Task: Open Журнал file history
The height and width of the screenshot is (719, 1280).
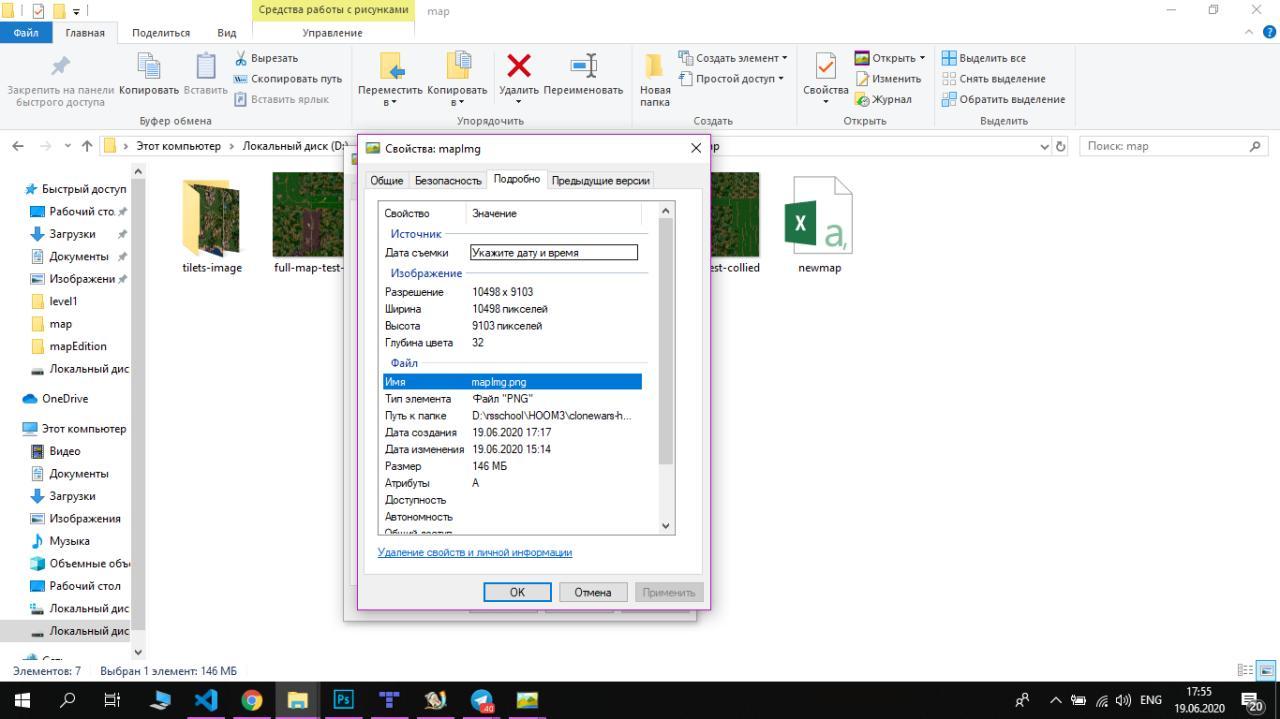Action: coord(883,99)
